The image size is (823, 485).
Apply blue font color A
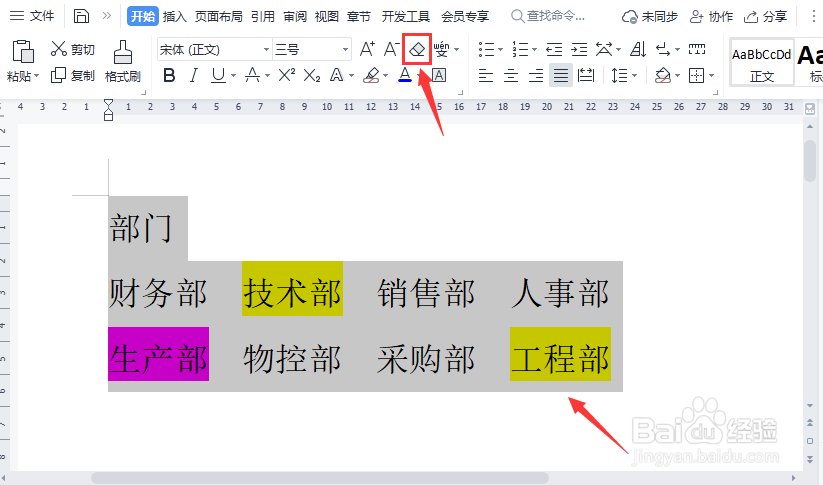[x=405, y=76]
